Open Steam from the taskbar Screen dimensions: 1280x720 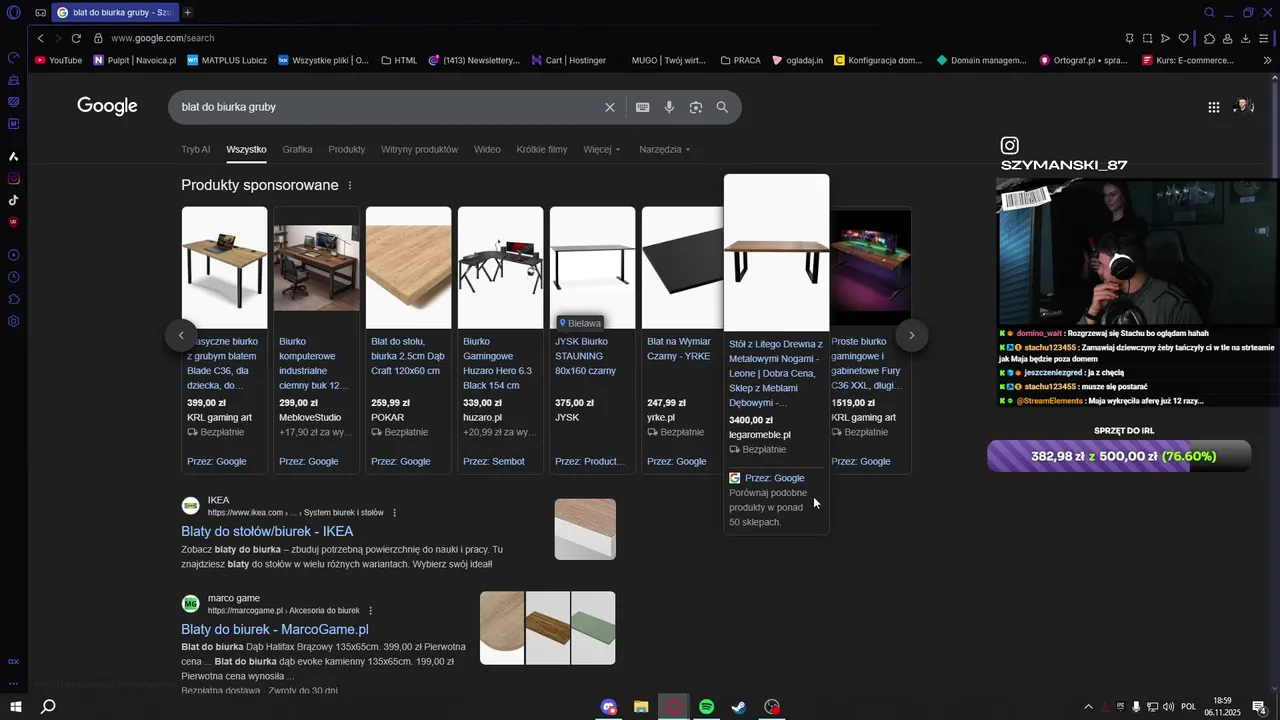(739, 707)
